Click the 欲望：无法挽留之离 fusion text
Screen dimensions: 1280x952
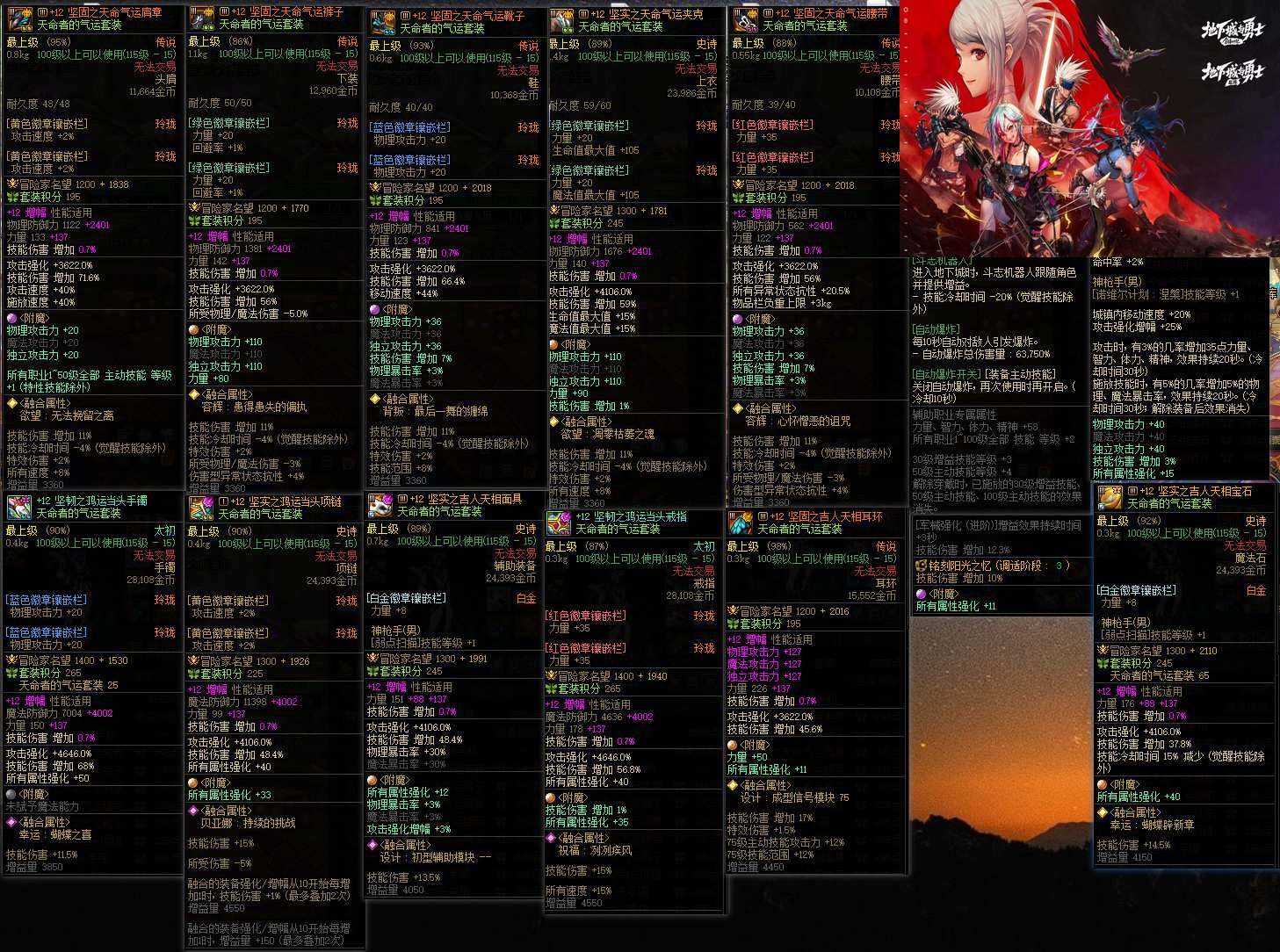(x=66, y=415)
